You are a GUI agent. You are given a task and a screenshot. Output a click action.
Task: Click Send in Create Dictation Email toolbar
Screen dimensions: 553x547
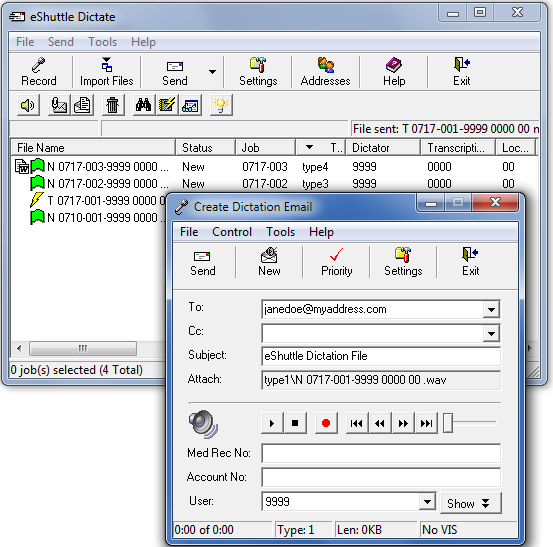202,262
